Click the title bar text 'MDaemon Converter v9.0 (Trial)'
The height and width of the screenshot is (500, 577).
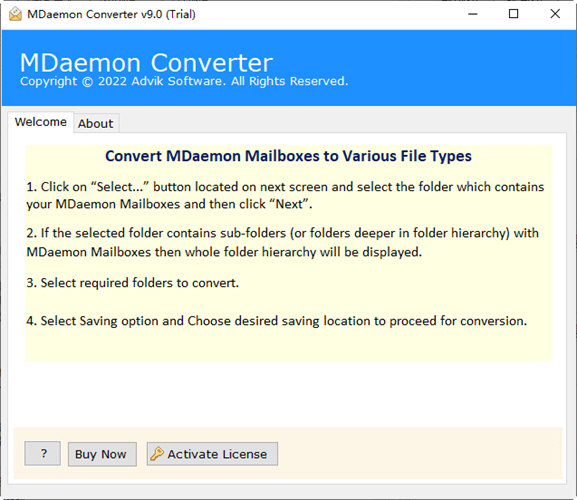[111, 14]
